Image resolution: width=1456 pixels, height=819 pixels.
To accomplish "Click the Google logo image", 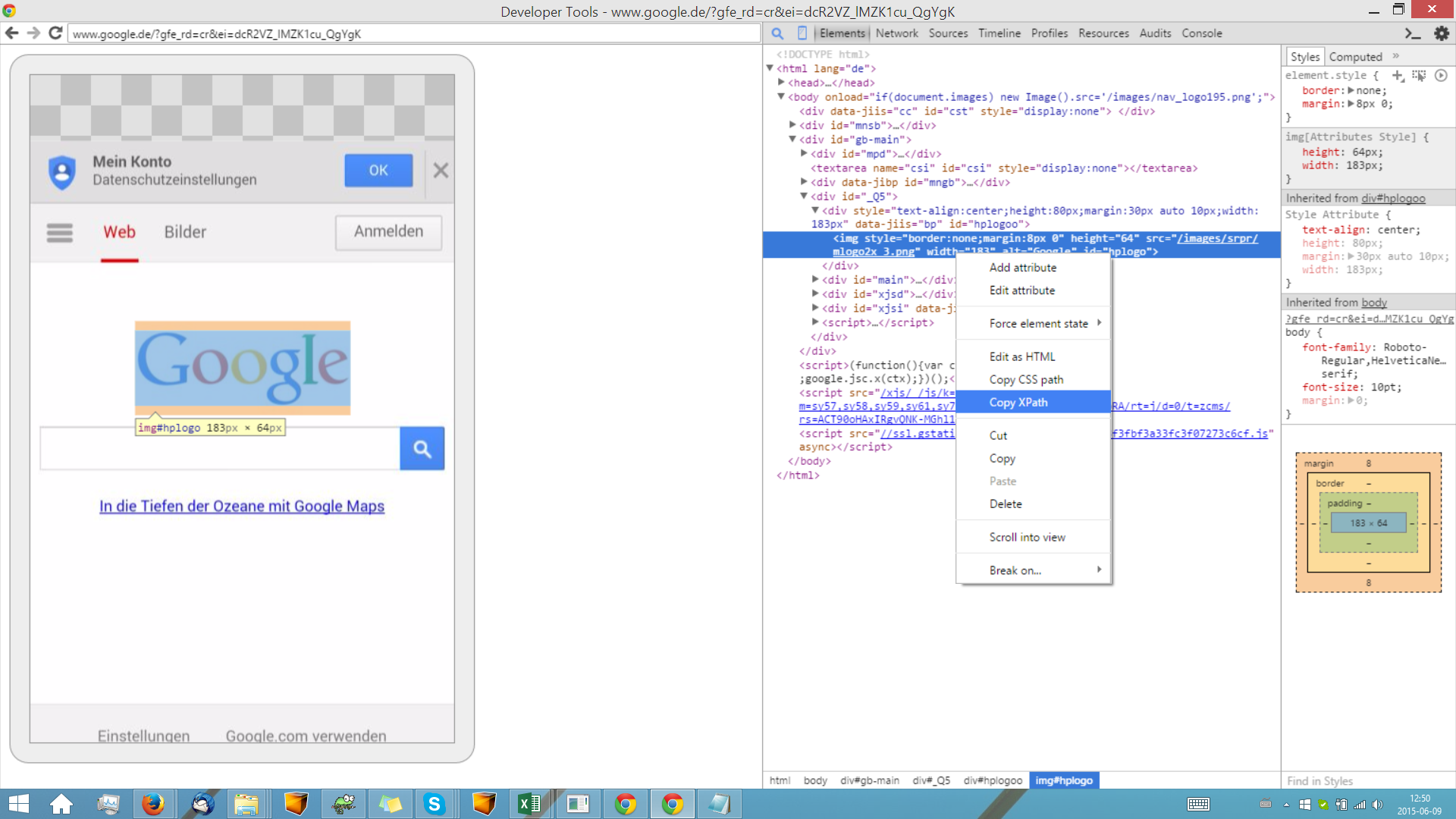I will click(243, 369).
